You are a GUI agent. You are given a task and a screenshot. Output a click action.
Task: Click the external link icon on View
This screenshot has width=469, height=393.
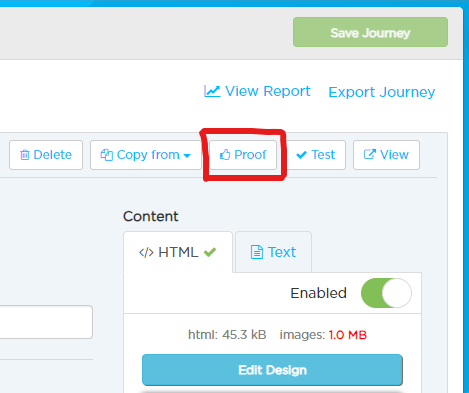tap(370, 154)
